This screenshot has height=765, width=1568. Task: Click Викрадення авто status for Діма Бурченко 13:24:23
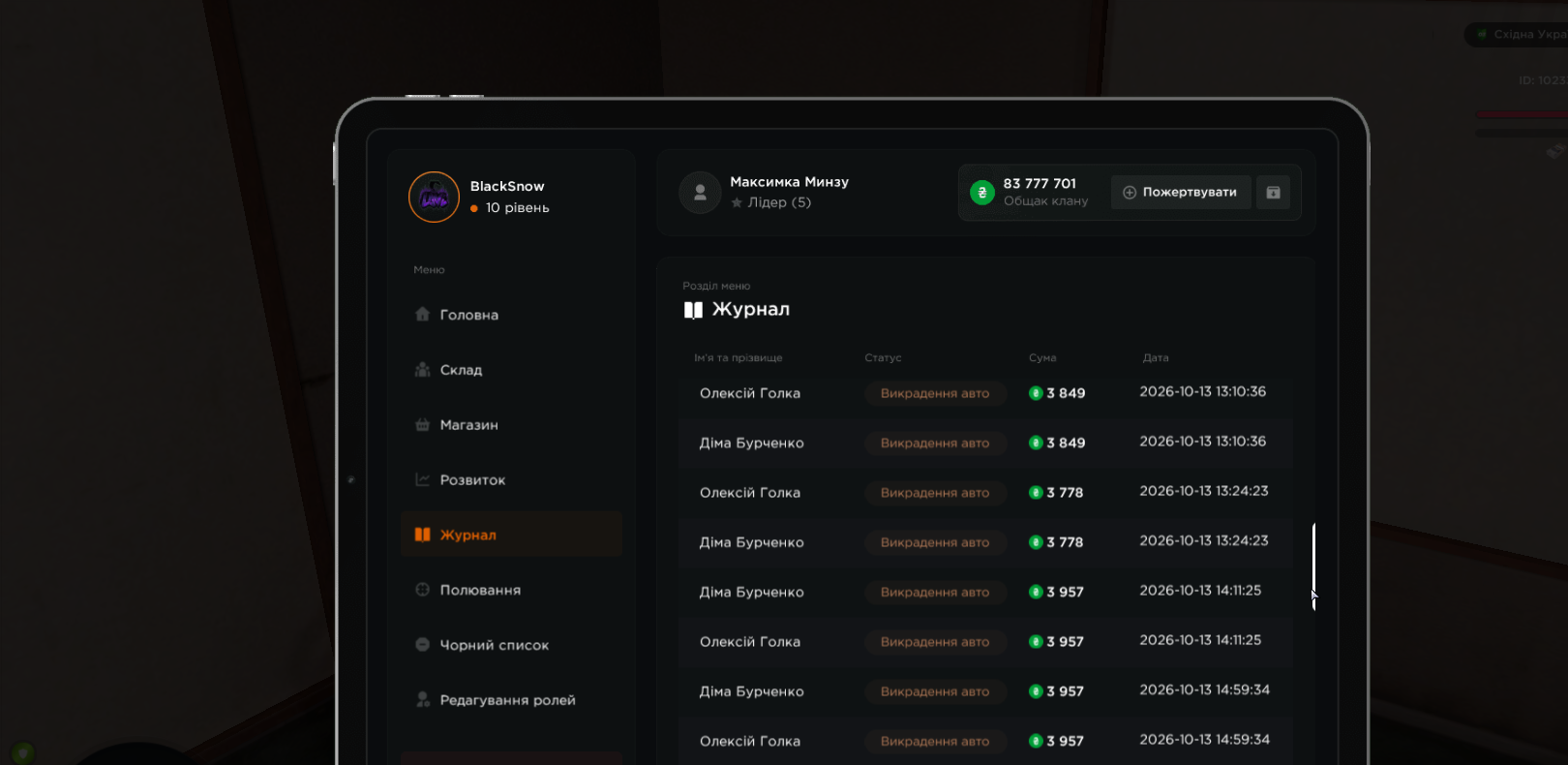tap(935, 542)
